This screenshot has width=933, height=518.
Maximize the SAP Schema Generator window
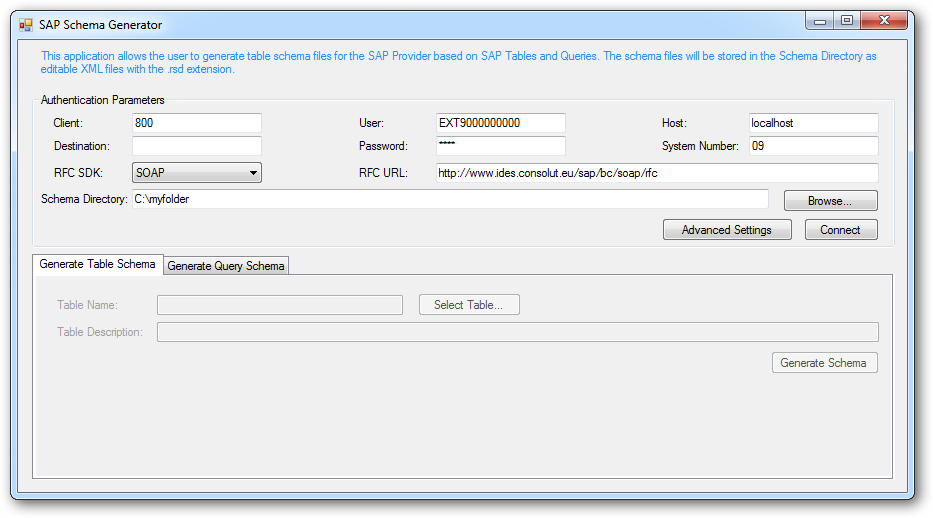click(x=847, y=20)
